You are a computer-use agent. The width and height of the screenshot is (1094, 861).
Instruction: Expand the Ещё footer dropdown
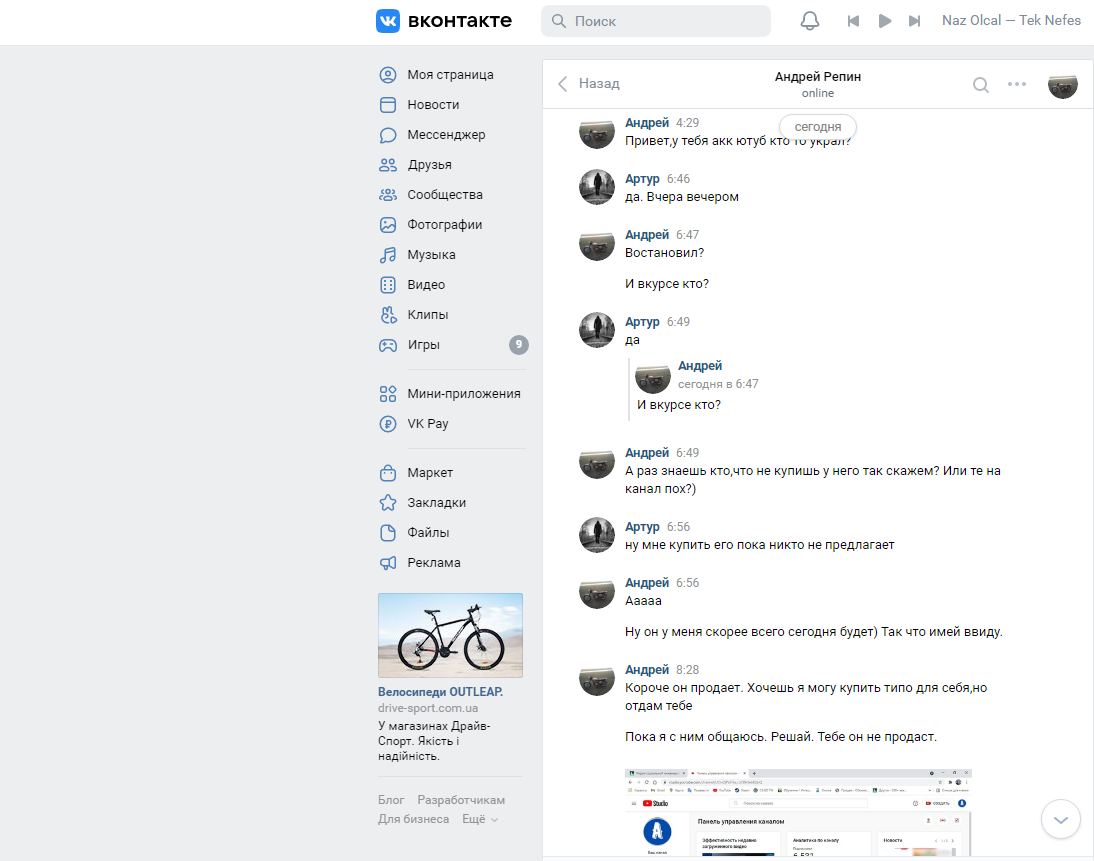(480, 818)
